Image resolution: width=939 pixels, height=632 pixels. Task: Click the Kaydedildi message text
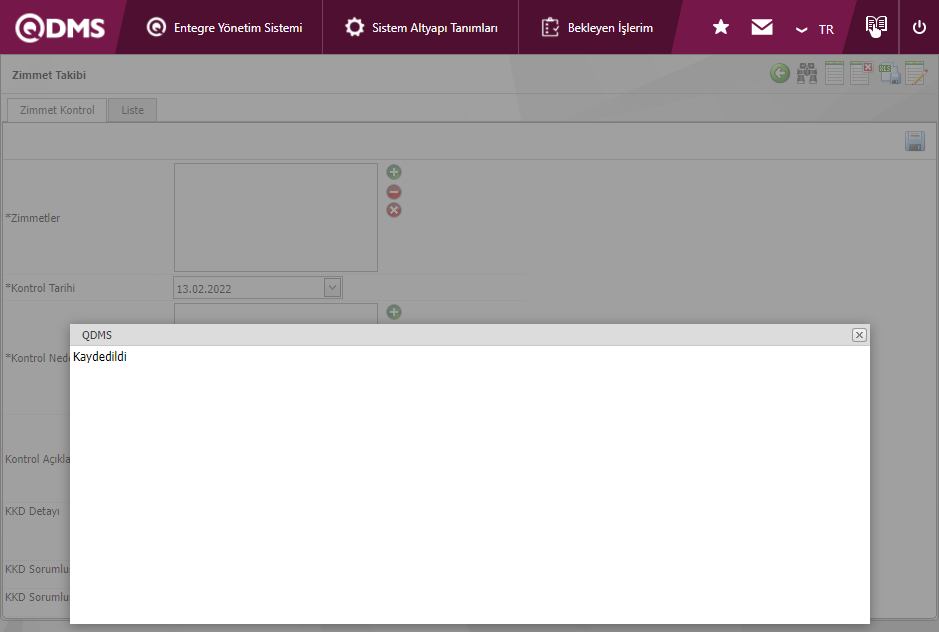[100, 357]
